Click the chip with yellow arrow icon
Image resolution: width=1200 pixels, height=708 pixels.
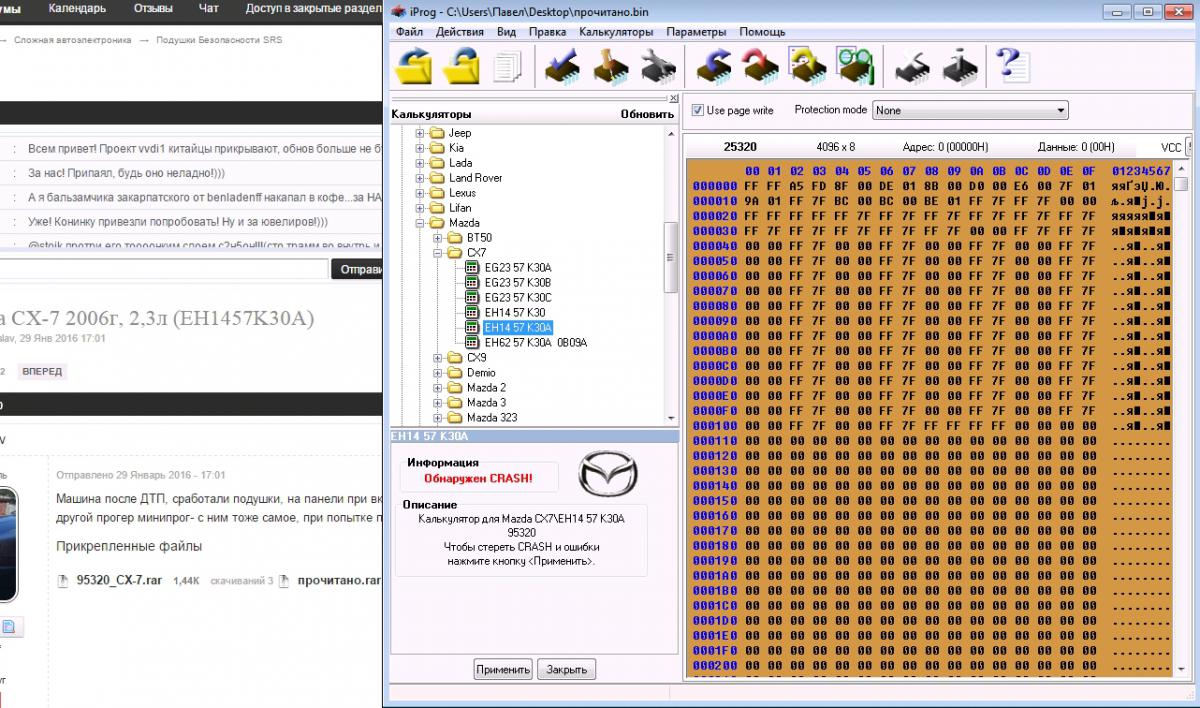(806, 67)
